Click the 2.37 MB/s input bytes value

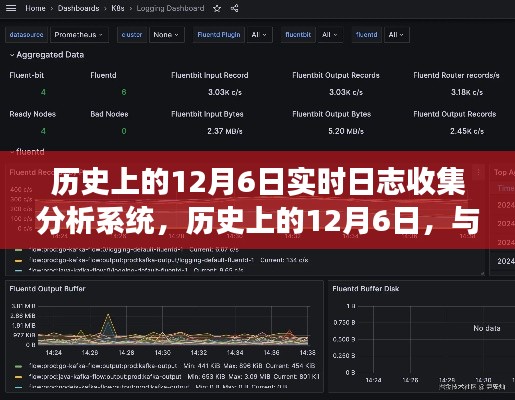point(225,131)
